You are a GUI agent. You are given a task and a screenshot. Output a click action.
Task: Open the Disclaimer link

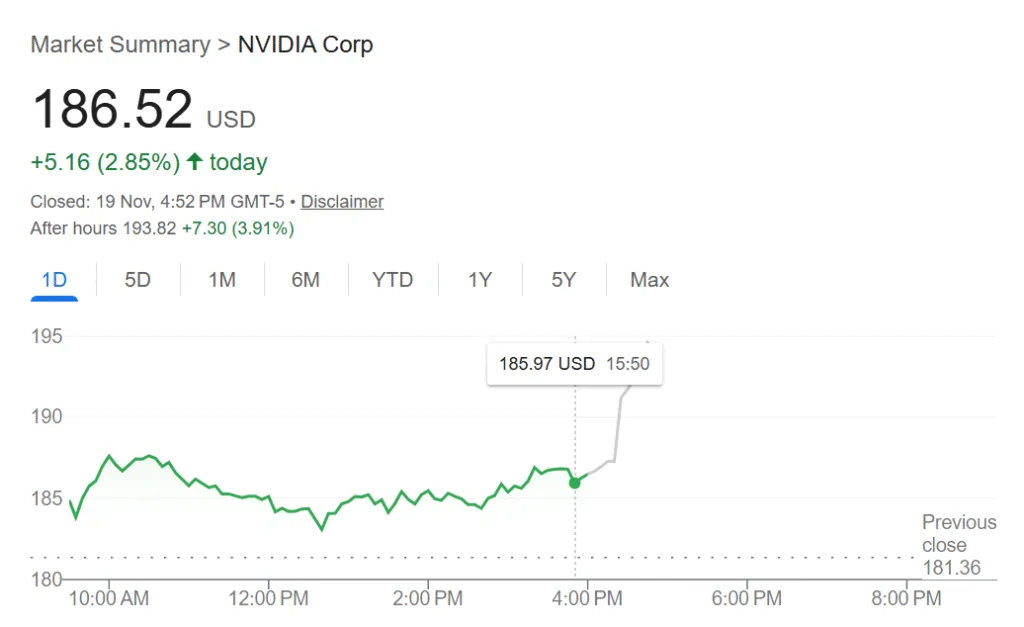coord(342,201)
